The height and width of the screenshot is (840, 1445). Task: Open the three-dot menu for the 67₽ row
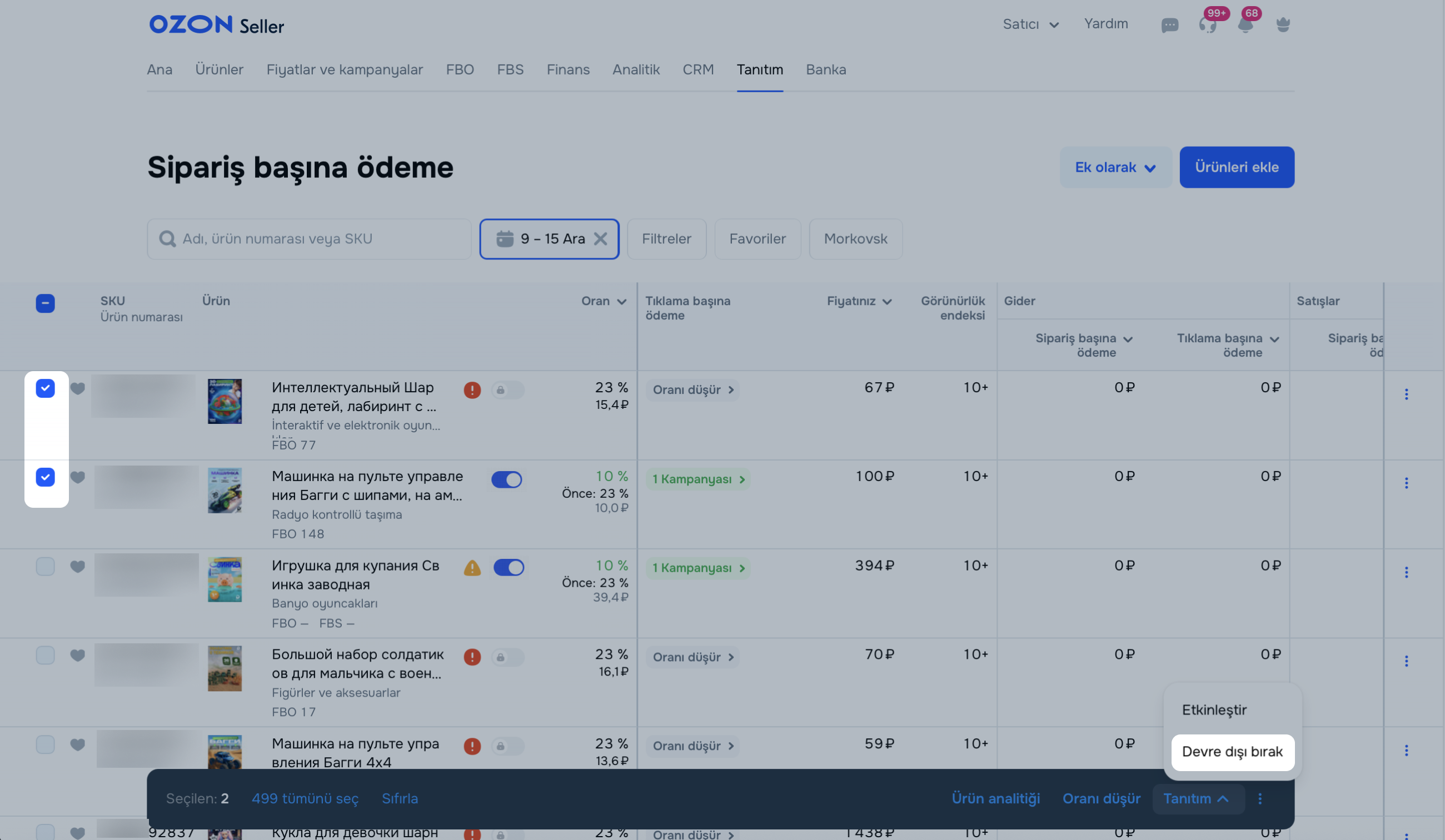(1406, 394)
